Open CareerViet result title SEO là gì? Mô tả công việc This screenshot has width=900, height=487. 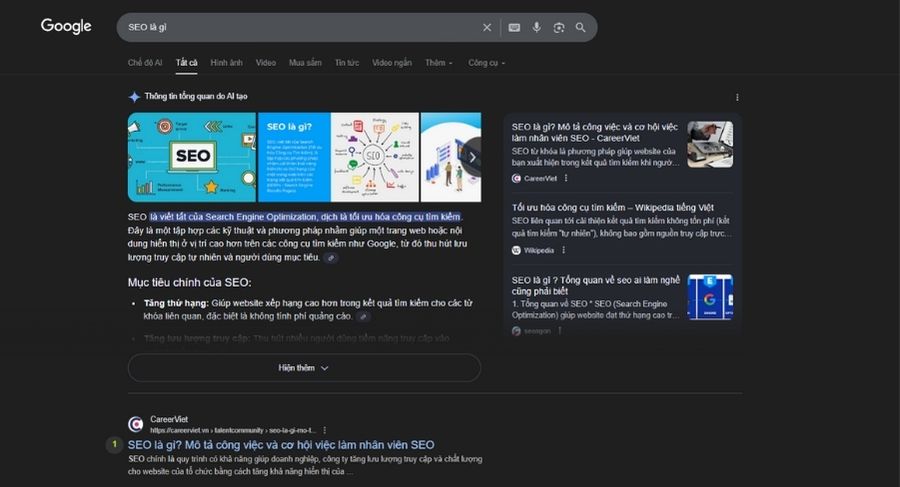pyautogui.click(x=281, y=445)
